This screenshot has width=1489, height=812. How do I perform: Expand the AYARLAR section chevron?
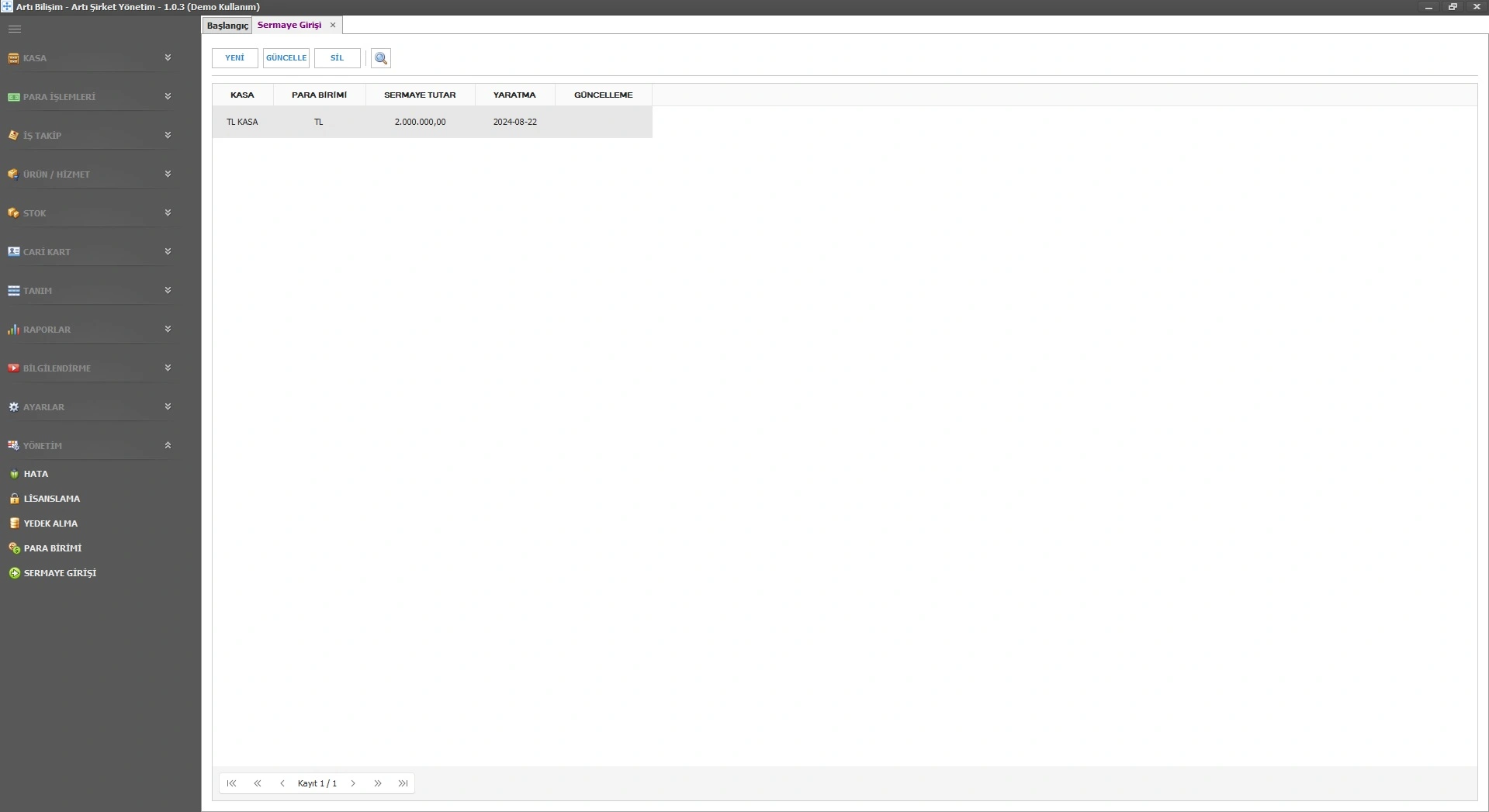click(x=168, y=406)
